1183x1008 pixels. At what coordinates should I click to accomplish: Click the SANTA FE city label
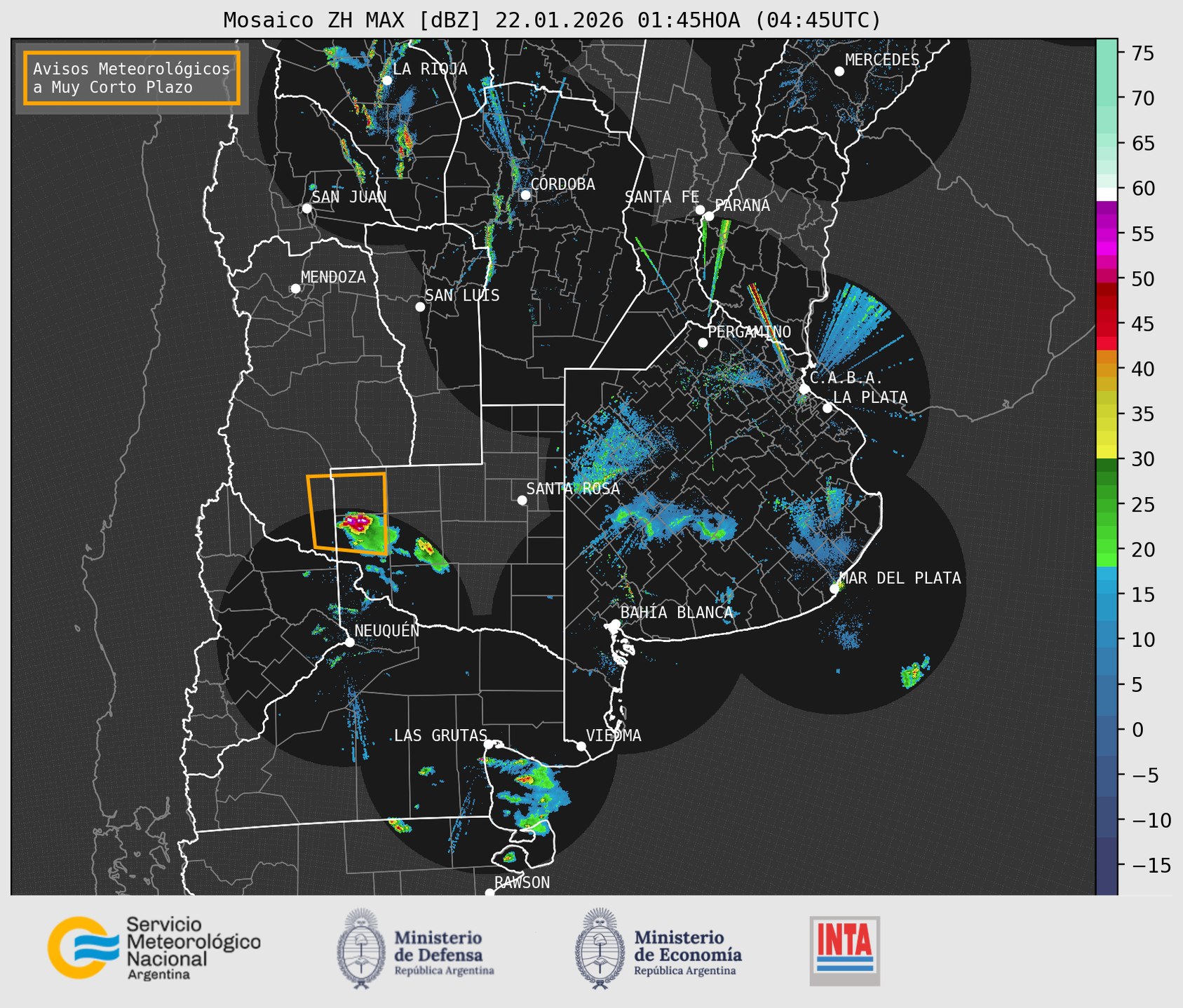coord(662,197)
